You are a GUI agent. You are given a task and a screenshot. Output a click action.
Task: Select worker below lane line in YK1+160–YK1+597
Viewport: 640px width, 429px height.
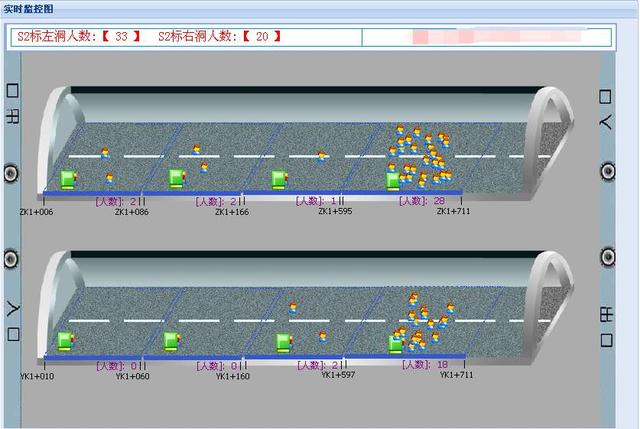coord(323,337)
